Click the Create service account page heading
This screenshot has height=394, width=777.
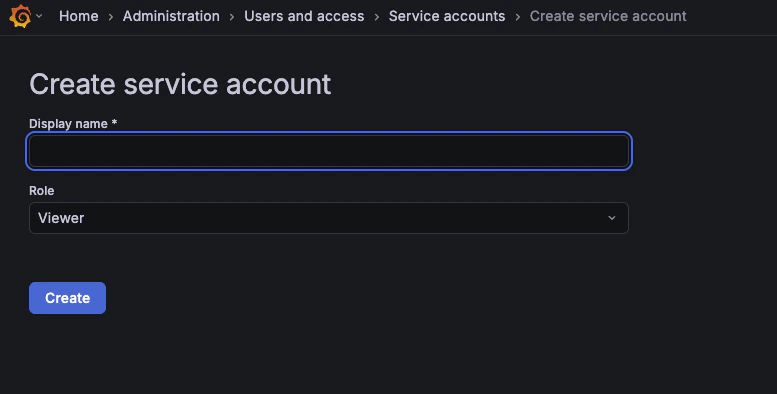(x=180, y=84)
